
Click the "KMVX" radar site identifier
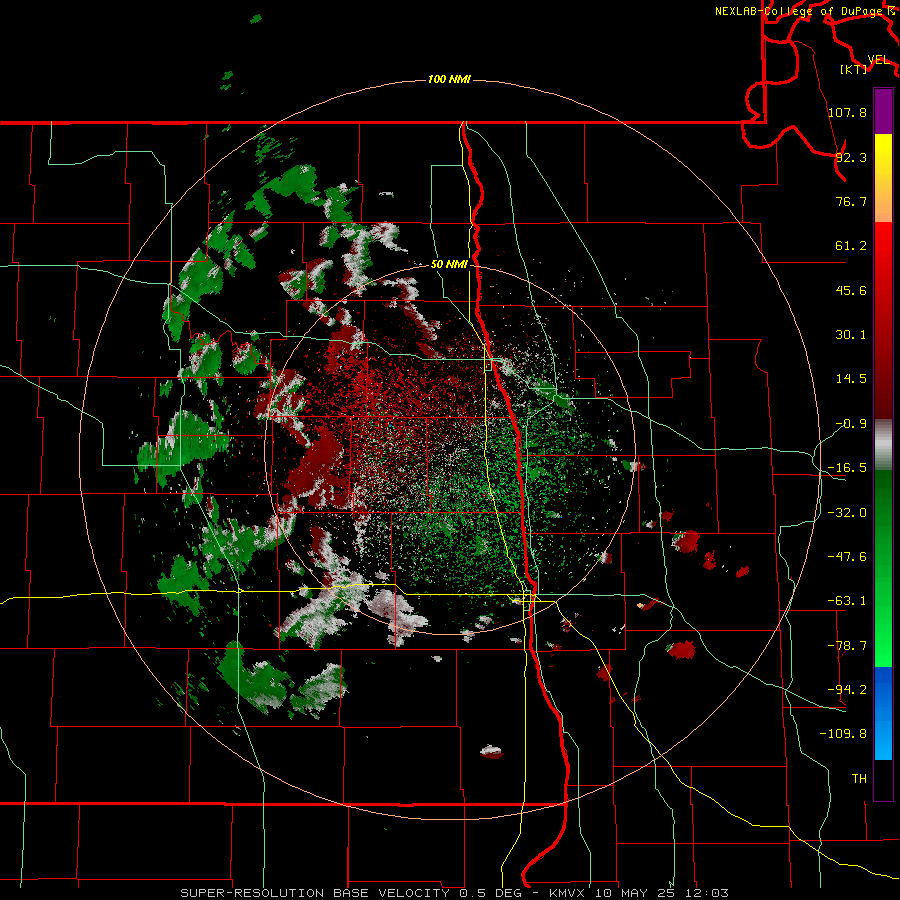tap(568, 893)
